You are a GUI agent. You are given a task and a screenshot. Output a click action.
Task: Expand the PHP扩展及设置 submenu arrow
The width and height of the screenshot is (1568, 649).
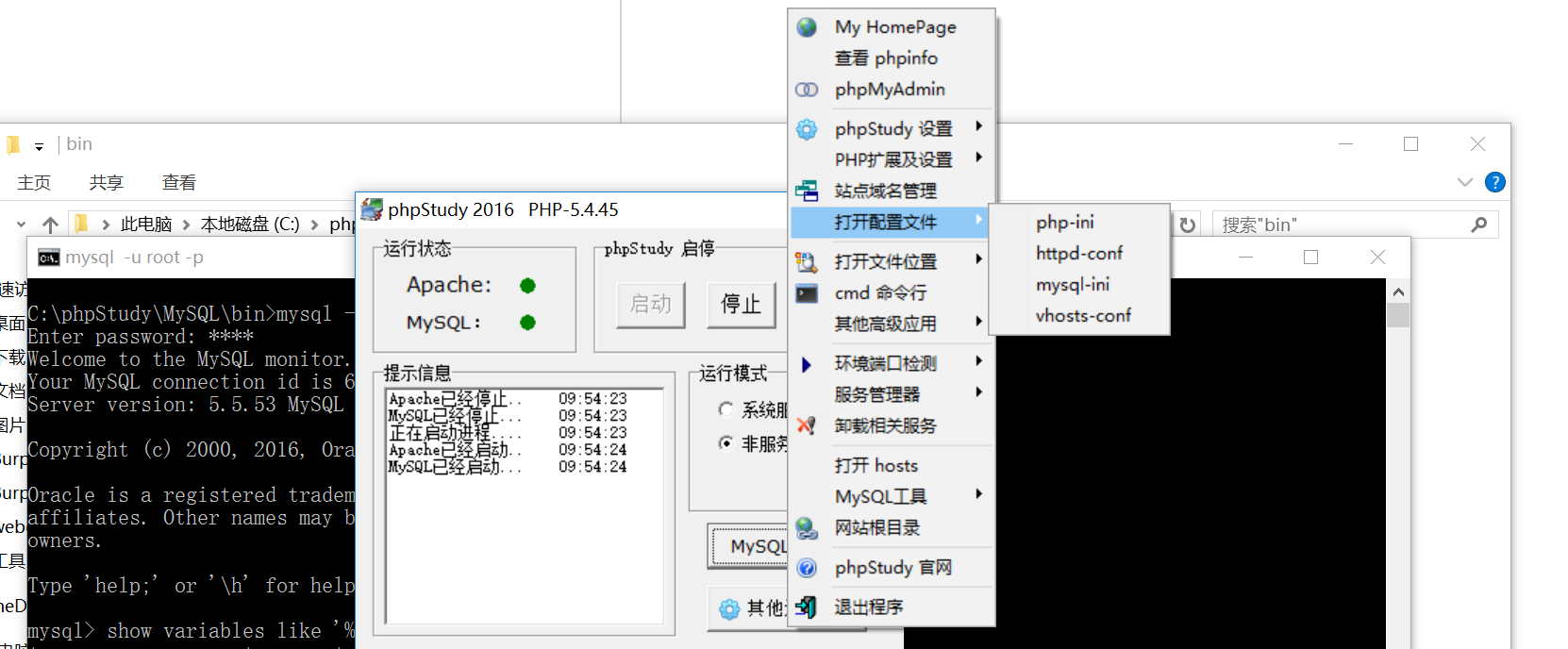pos(979,157)
